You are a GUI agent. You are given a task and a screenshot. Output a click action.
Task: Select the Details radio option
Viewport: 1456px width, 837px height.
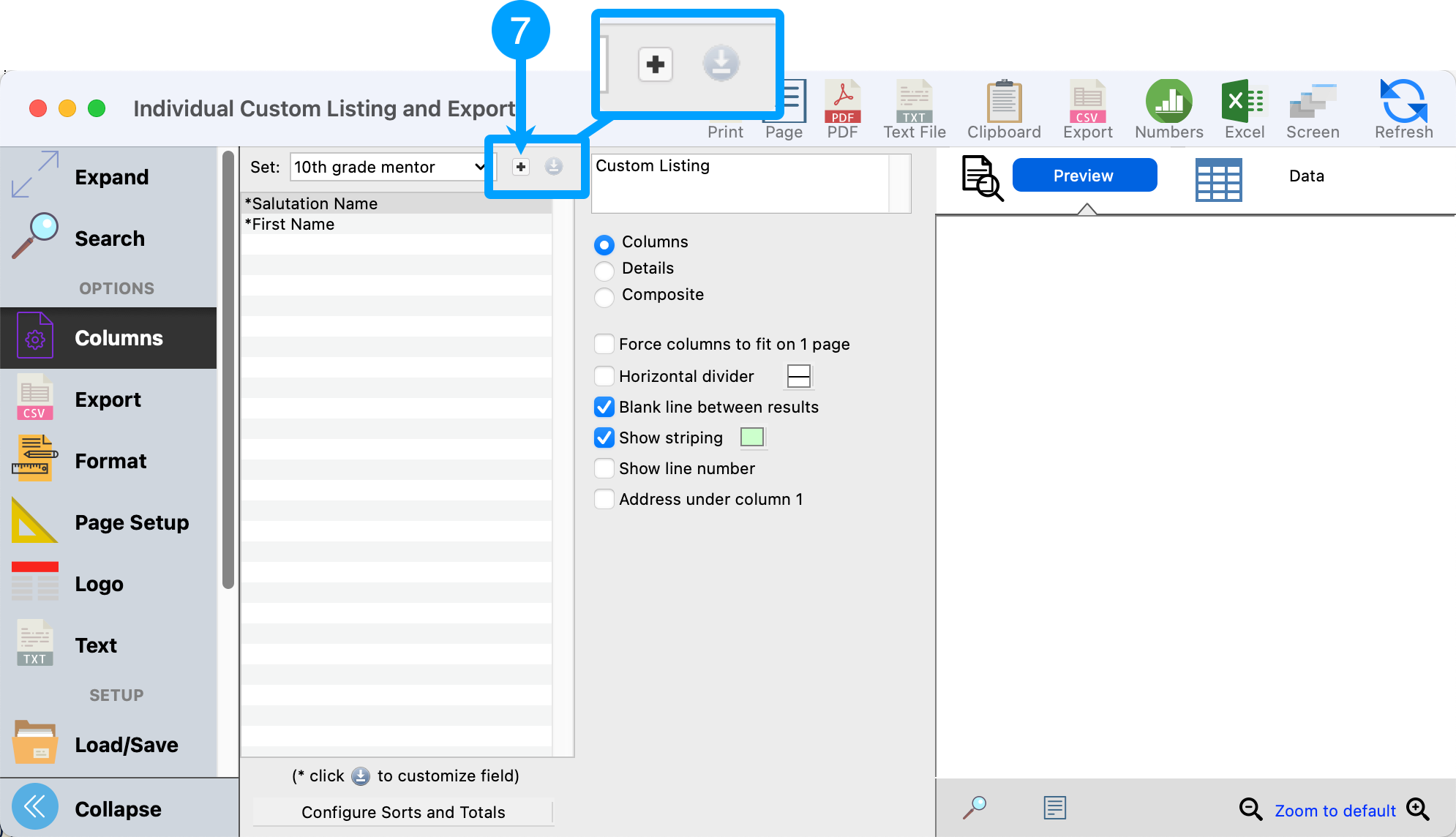[604, 270]
